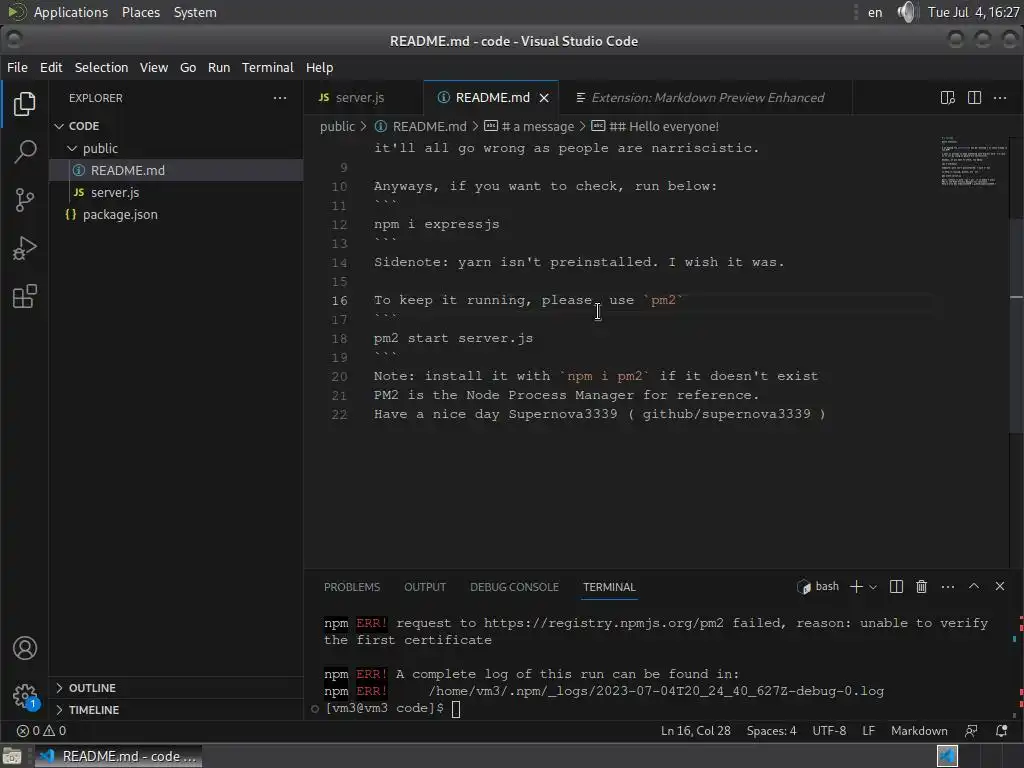
Task: Open editor more actions ellipsis
Action: click(x=1000, y=98)
